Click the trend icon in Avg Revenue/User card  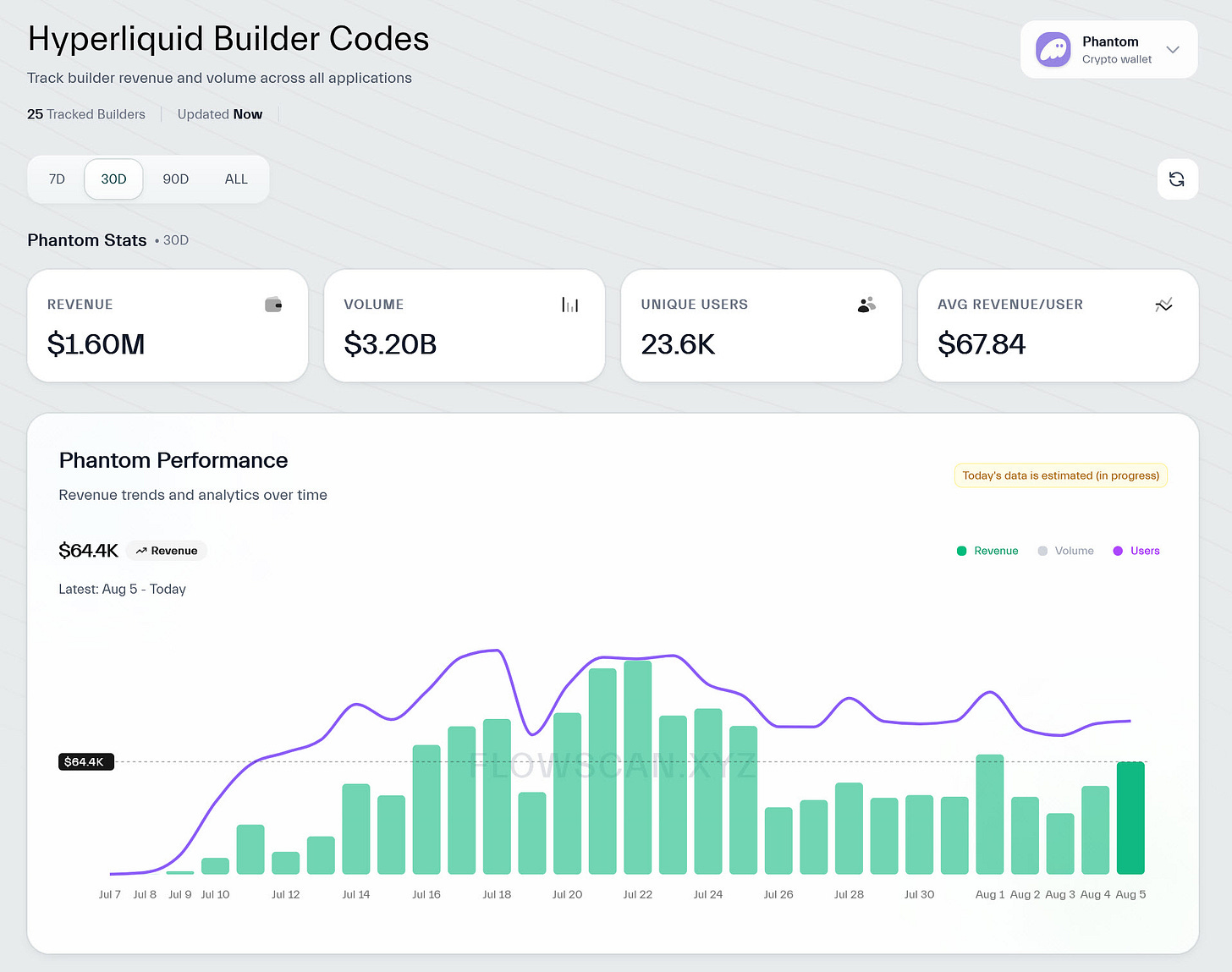(x=1163, y=305)
